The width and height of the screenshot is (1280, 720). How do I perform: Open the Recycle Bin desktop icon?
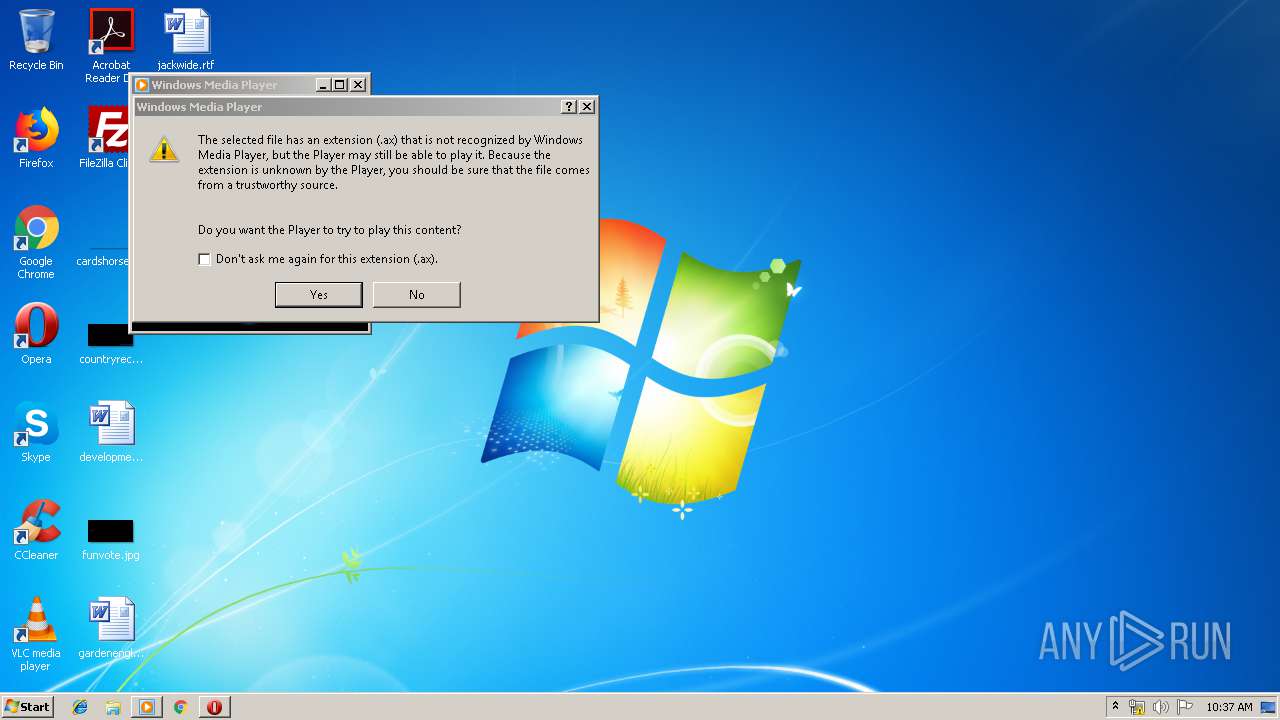pyautogui.click(x=36, y=40)
